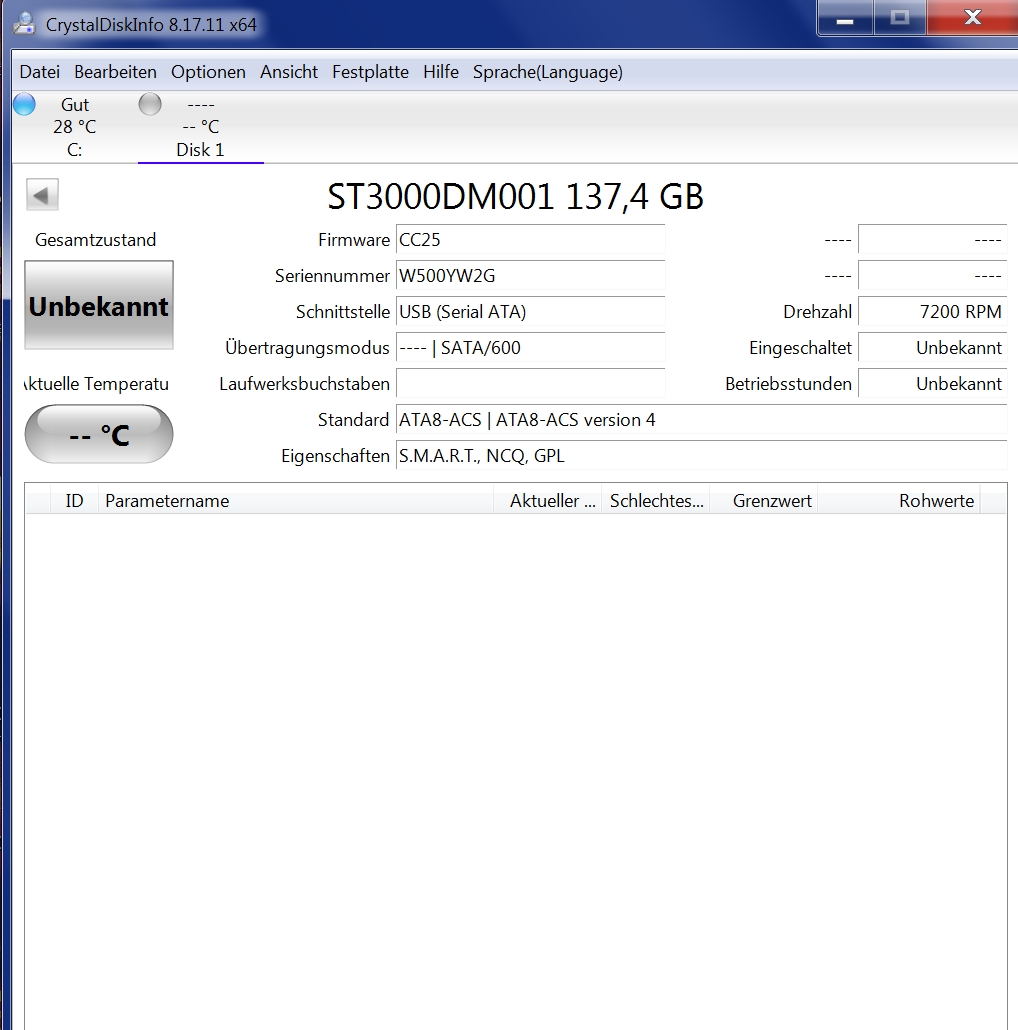Click the Grenzwert column header
The height and width of the screenshot is (1030, 1018).
[x=763, y=501]
